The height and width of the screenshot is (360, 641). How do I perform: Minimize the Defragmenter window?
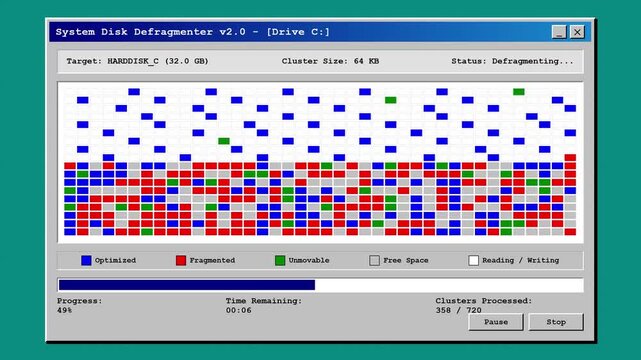(559, 32)
